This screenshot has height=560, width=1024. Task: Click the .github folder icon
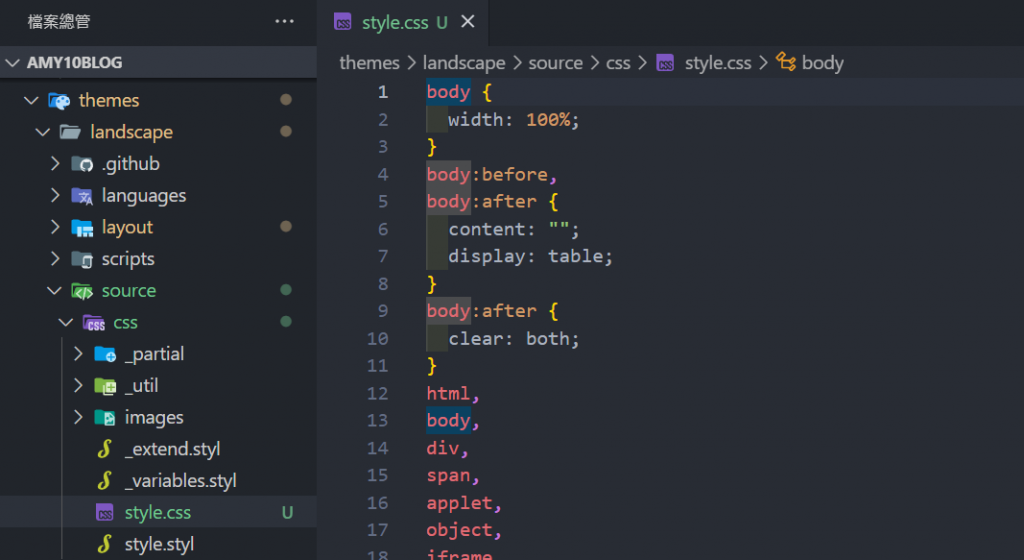point(82,164)
